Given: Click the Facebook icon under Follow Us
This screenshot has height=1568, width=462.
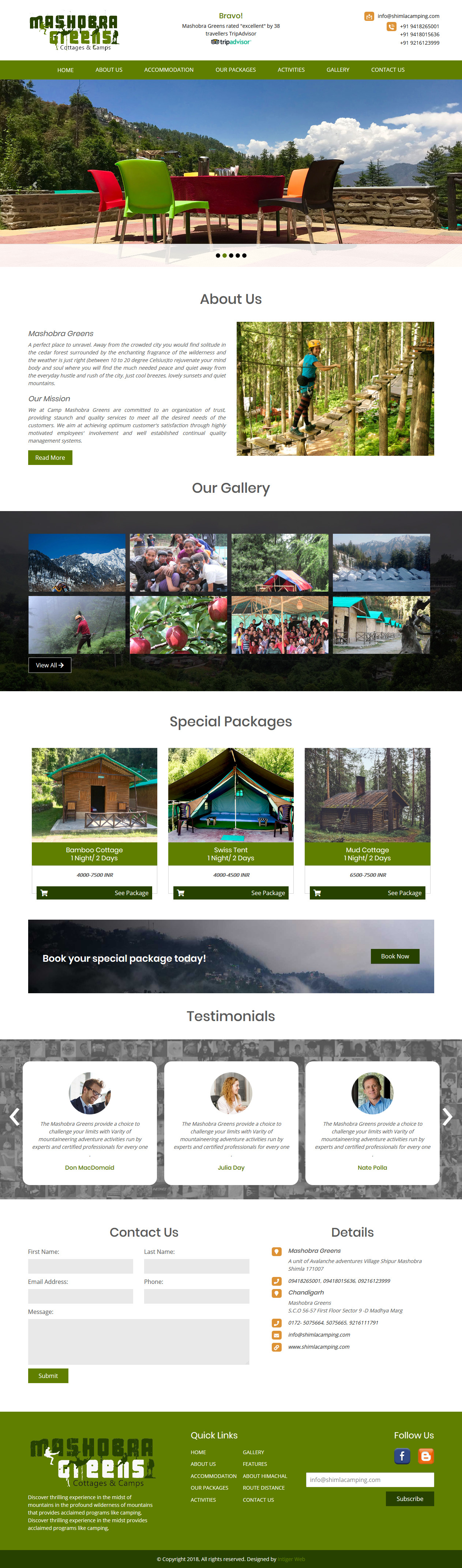Looking at the screenshot, I should (x=402, y=1455).
